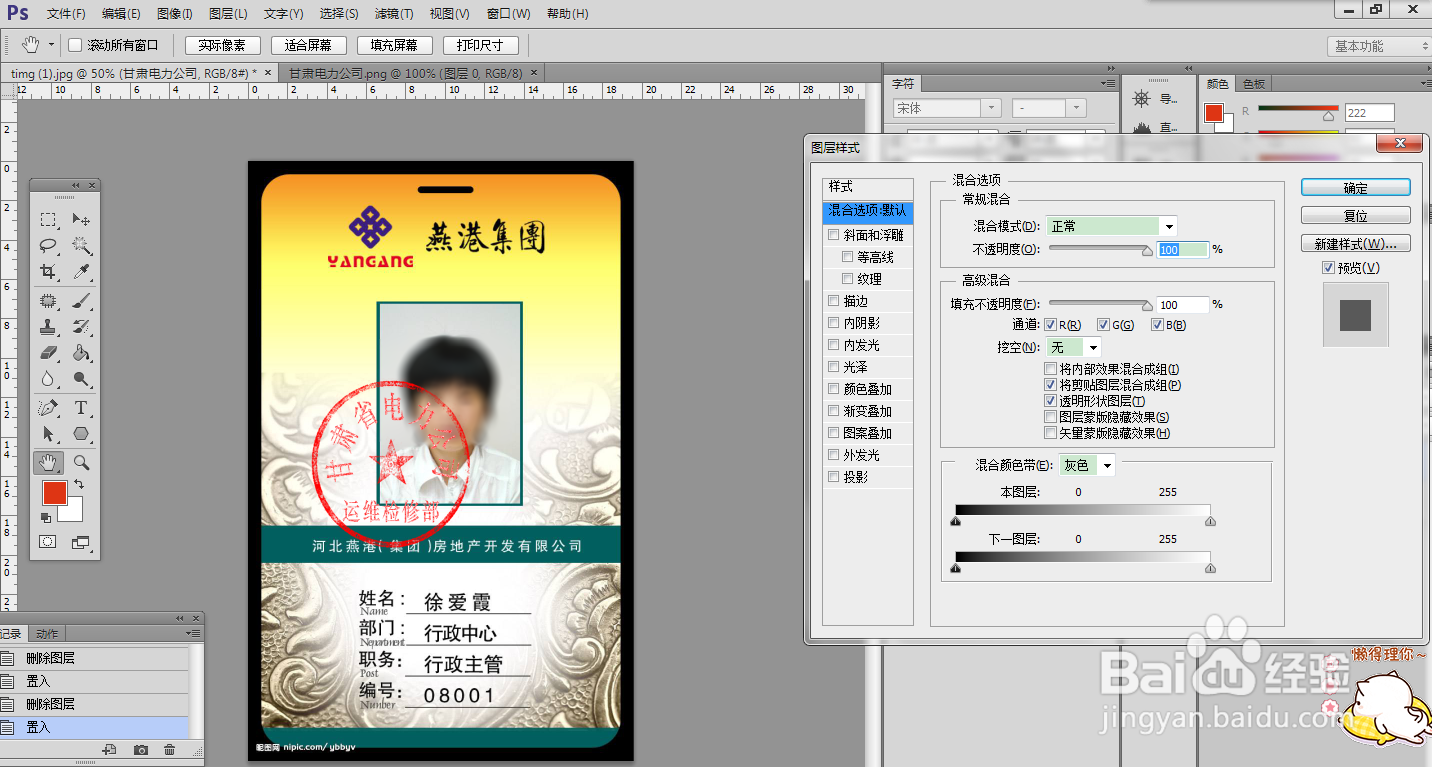The height and width of the screenshot is (767, 1432).
Task: Click 填充不透明度 slider handle
Action: [1148, 307]
